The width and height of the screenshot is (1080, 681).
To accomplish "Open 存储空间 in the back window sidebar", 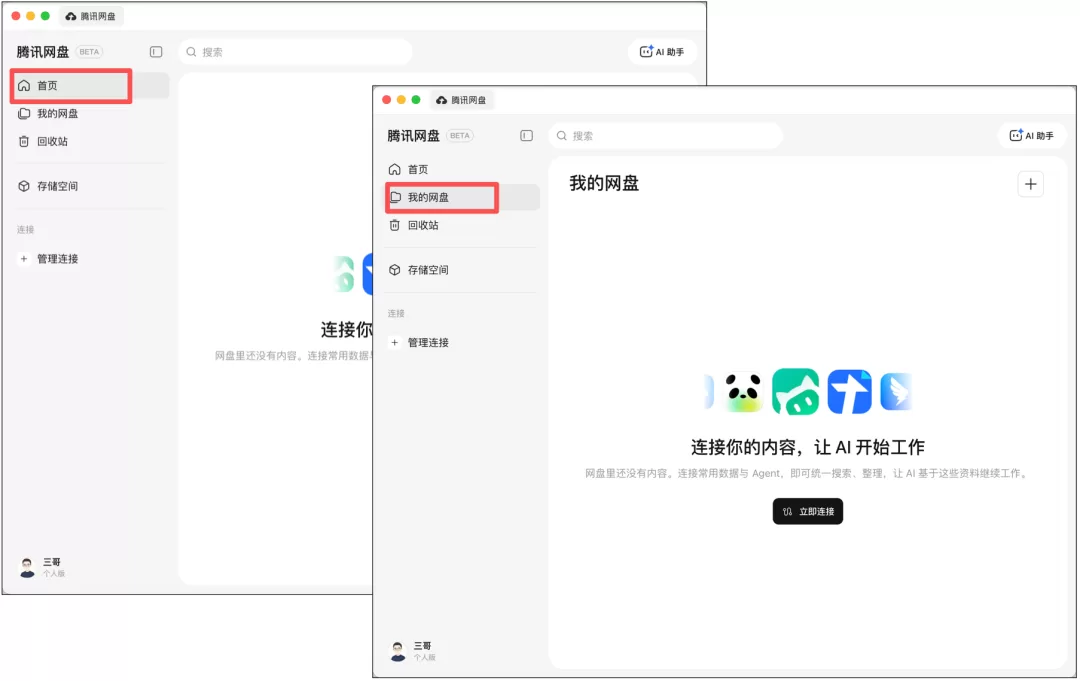I will coord(90,186).
